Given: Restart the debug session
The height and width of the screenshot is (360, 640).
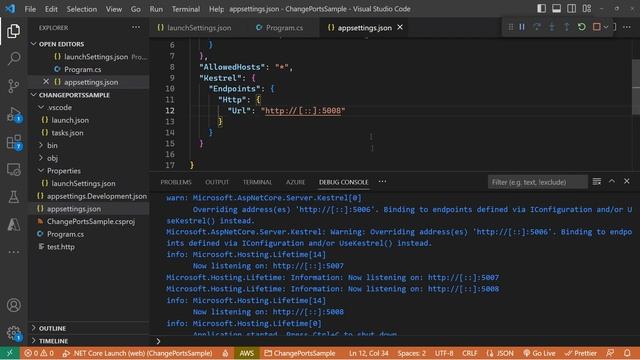Looking at the screenshot, I should point(582,27).
